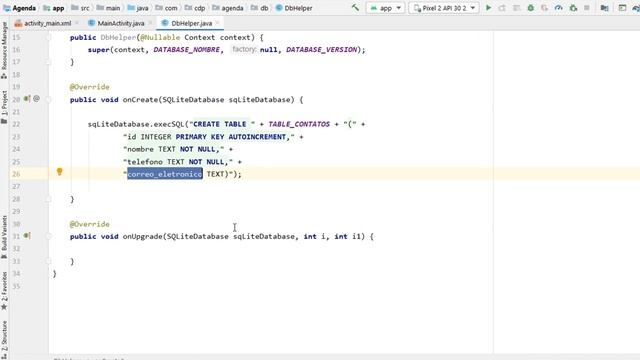Collapse the DbHelper constructor fold marker
Image resolution: width=640 pixels, height=360 pixels.
click(49, 38)
